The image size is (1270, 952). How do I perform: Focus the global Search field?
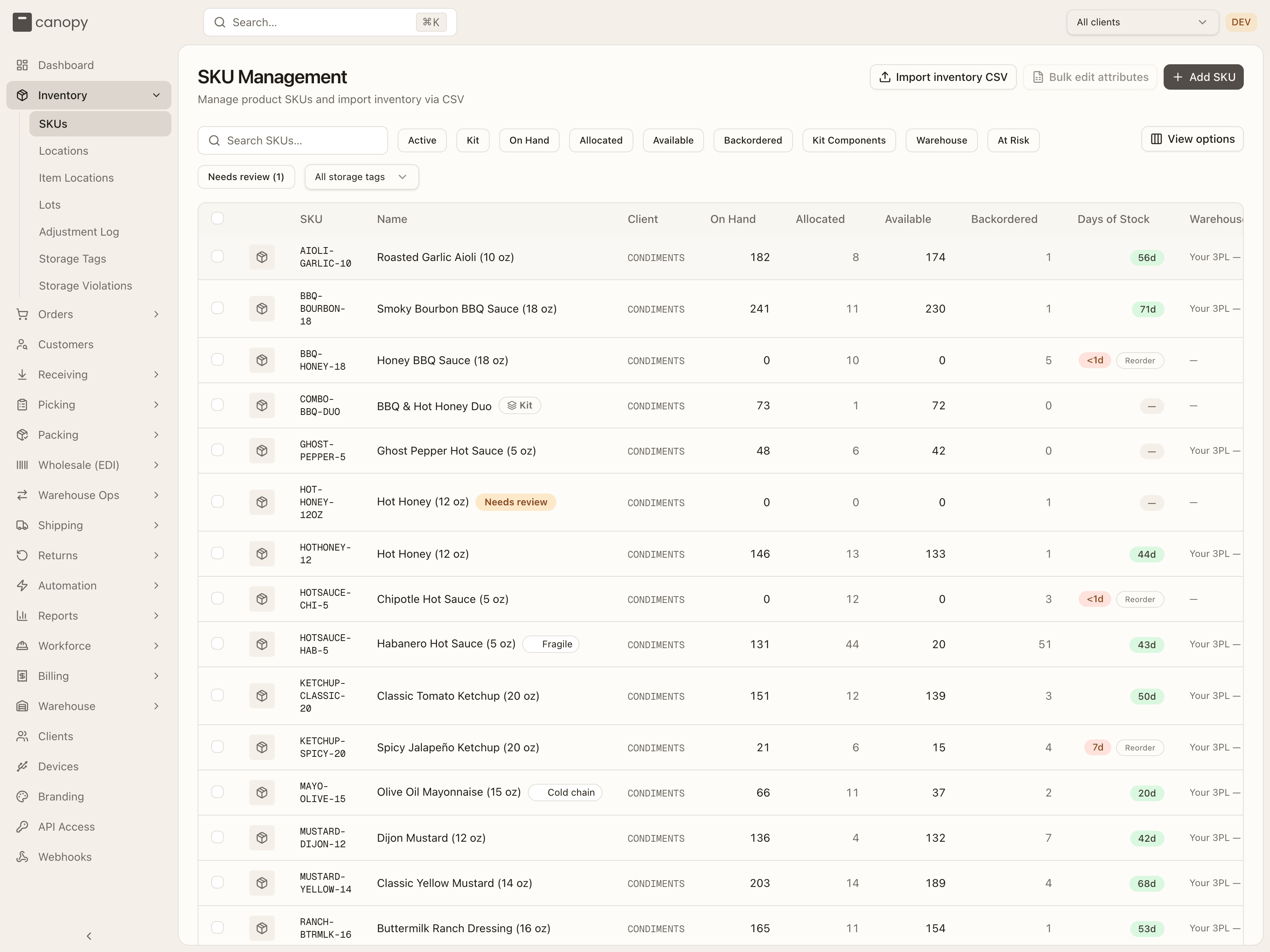click(330, 22)
